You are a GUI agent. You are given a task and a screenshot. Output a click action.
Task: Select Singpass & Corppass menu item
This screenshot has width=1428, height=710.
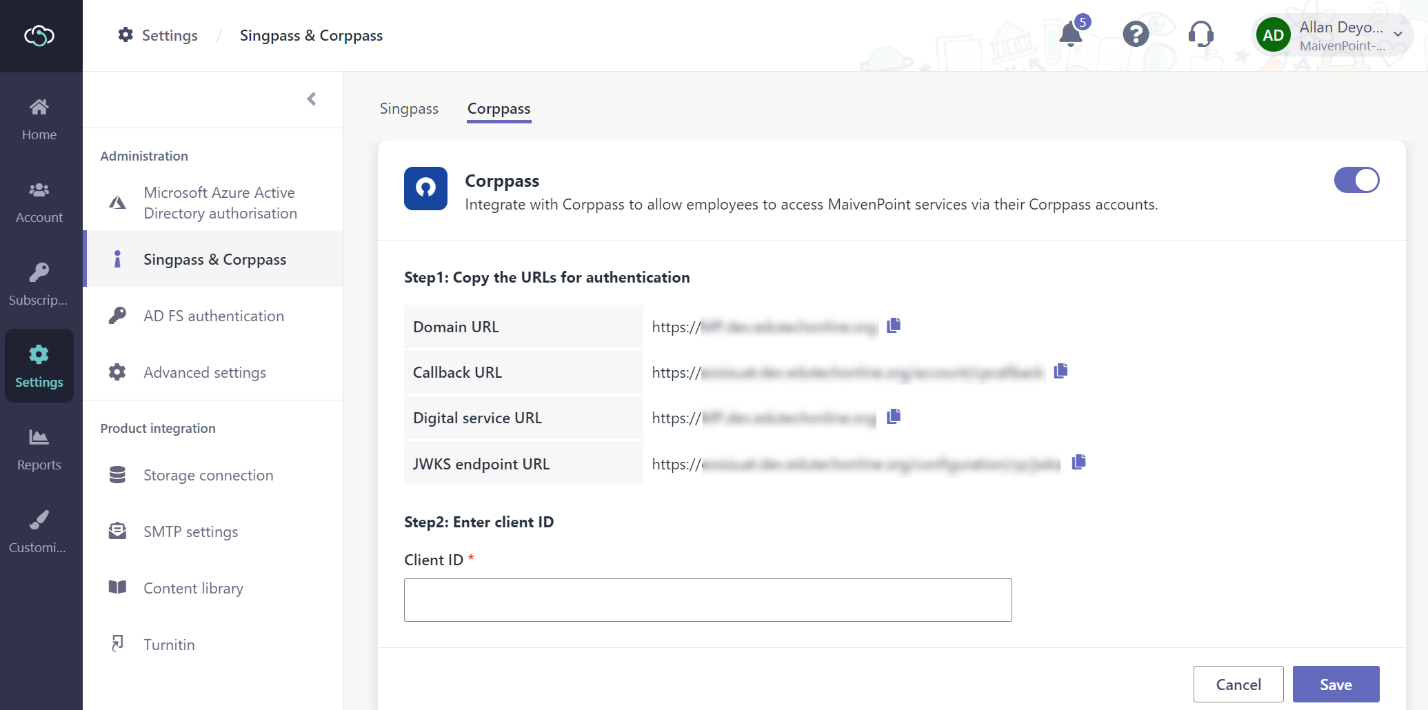[213, 259]
